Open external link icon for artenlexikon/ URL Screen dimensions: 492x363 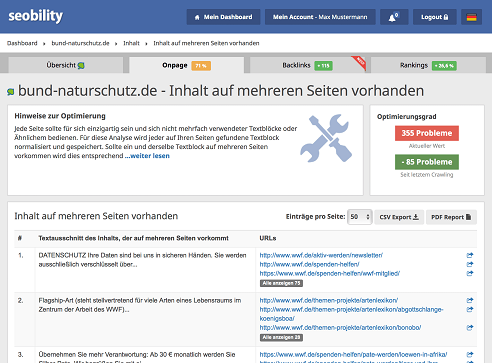point(470,300)
